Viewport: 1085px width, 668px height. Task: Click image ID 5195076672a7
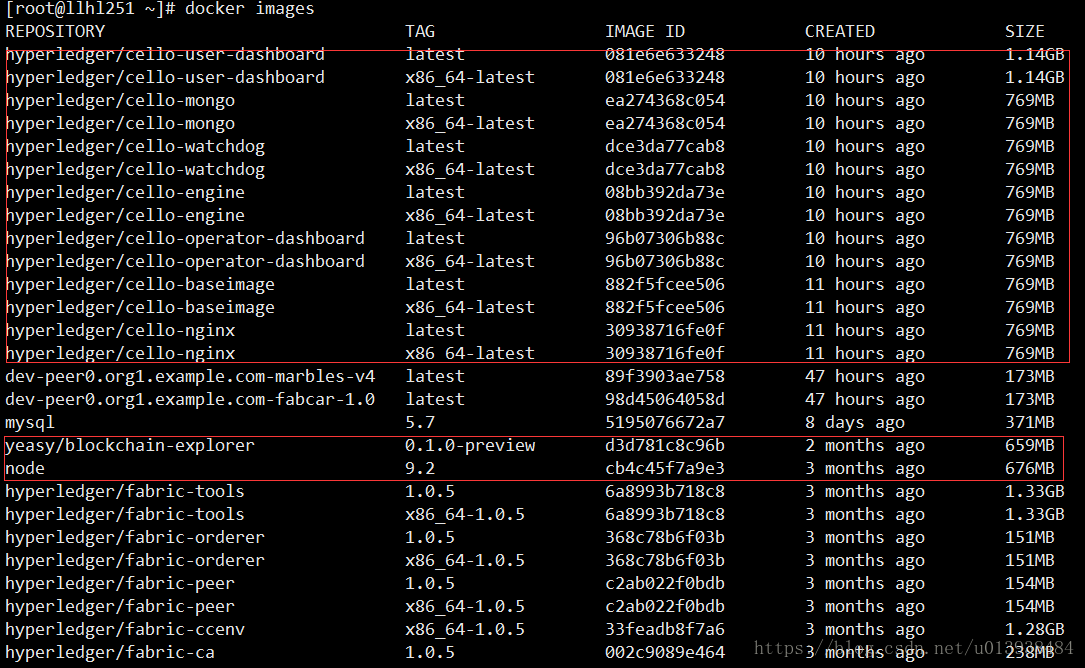pyautogui.click(x=665, y=422)
